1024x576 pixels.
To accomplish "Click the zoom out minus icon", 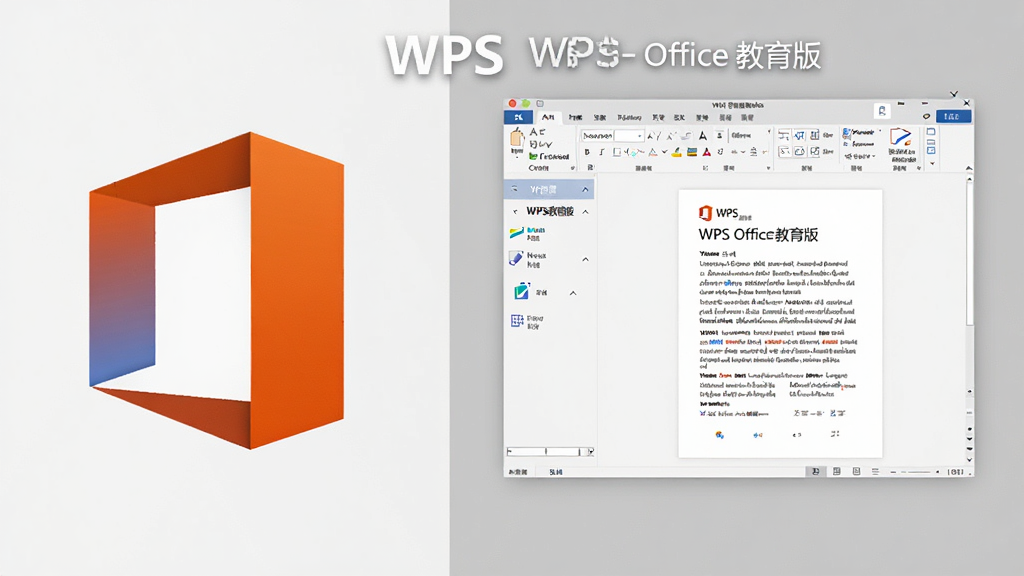I will [x=893, y=472].
